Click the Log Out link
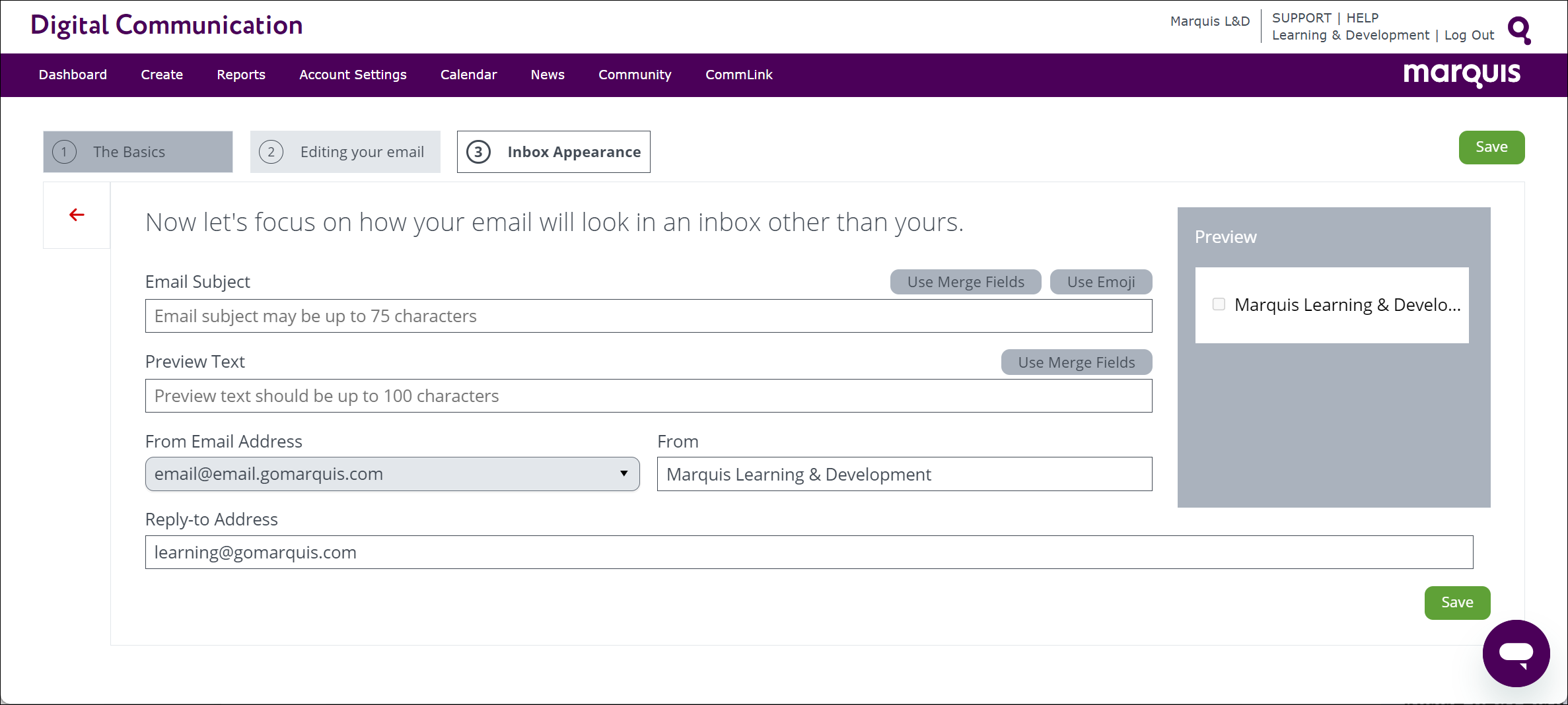The width and height of the screenshot is (1568, 705). [1469, 35]
